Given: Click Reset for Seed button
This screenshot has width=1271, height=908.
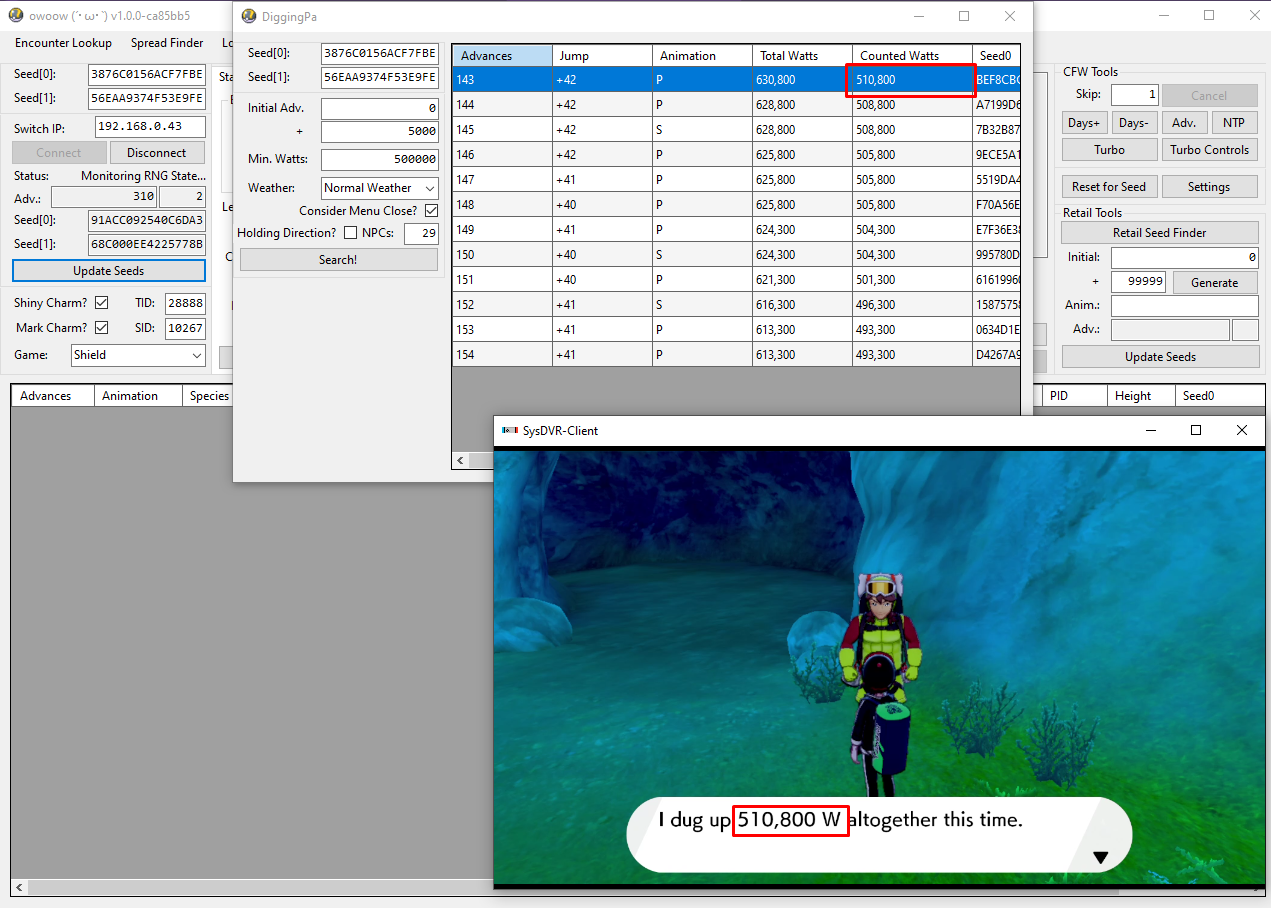Looking at the screenshot, I should (1109, 187).
